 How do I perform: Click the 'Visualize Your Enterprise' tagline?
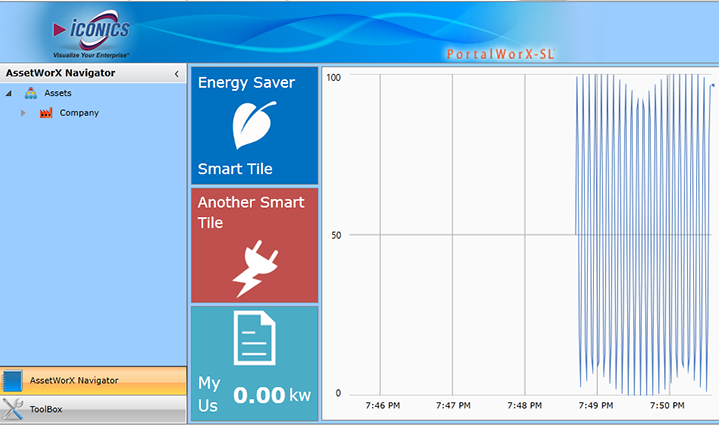pos(91,55)
